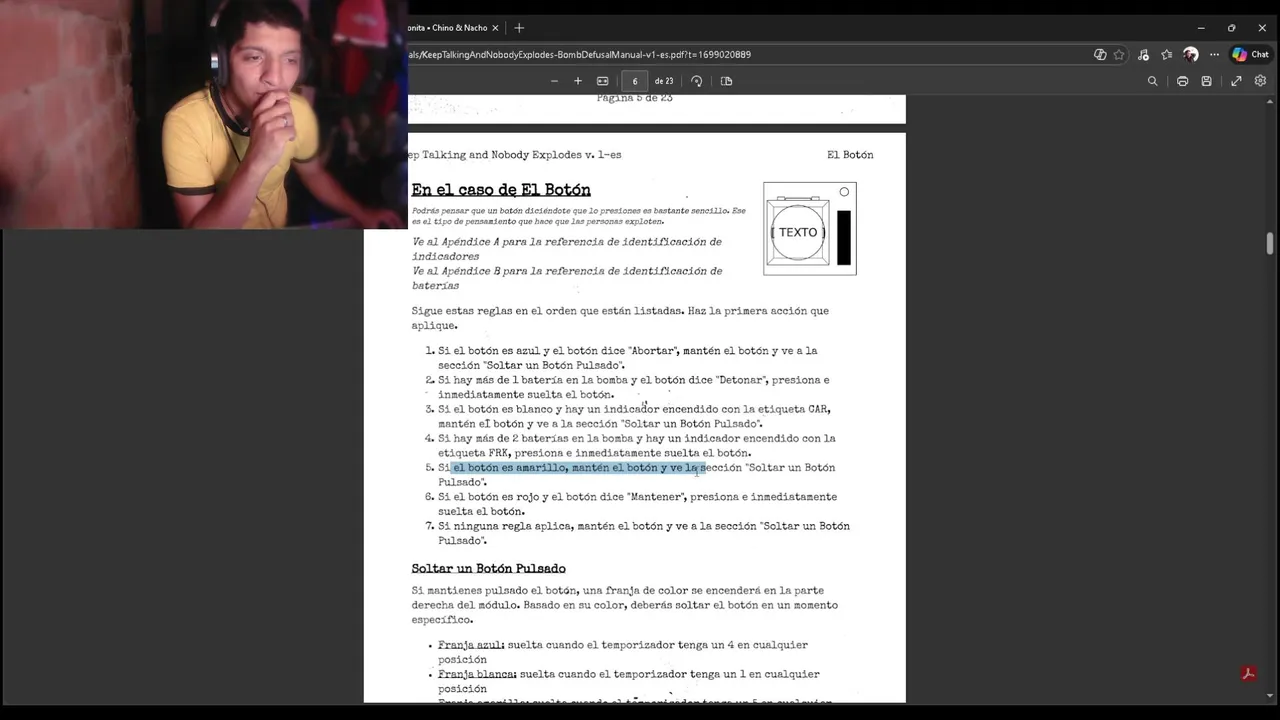Open a new browser tab
1280x720 pixels.
tap(518, 28)
